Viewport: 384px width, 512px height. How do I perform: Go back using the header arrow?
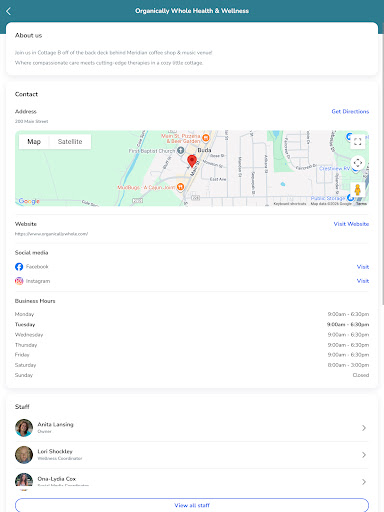coord(9,11)
